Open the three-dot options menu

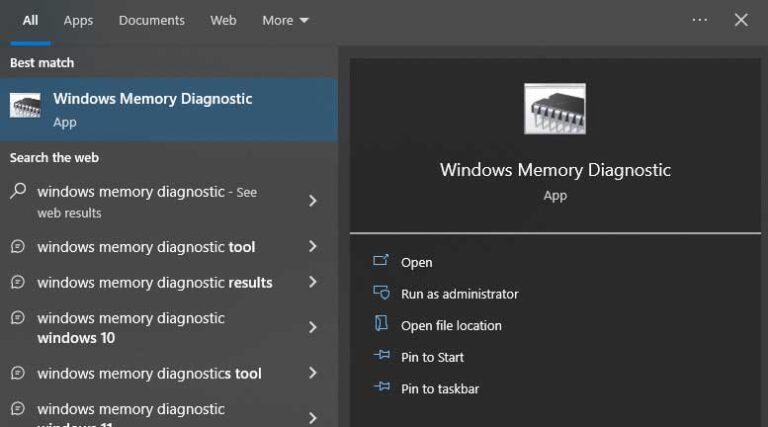(x=700, y=20)
